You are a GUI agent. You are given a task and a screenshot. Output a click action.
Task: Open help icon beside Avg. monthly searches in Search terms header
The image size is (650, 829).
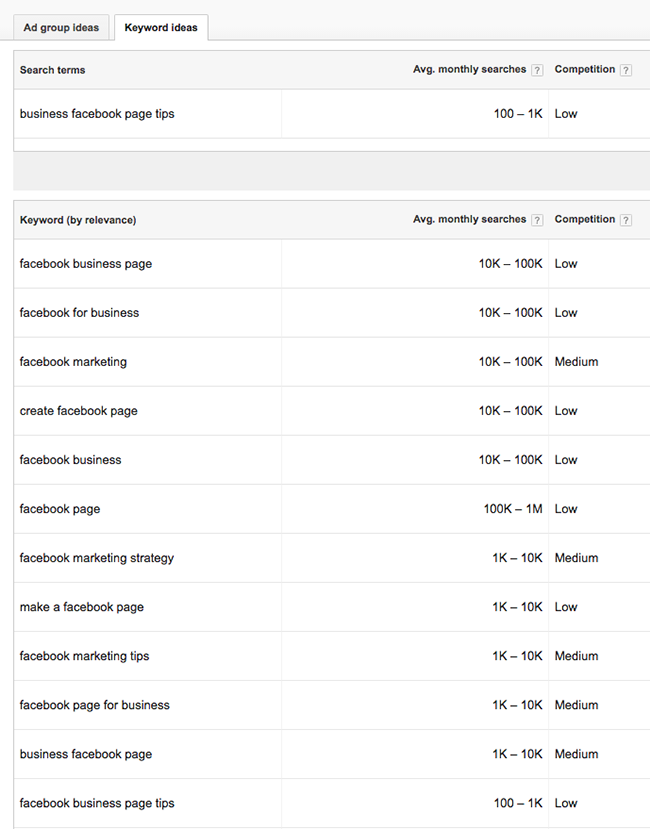coord(537,70)
